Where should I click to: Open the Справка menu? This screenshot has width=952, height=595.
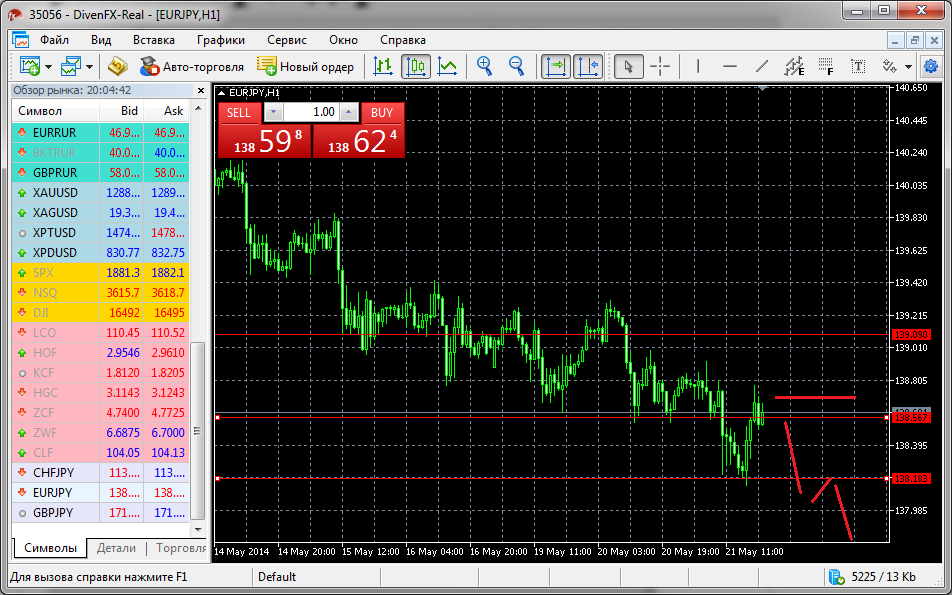(x=403, y=40)
